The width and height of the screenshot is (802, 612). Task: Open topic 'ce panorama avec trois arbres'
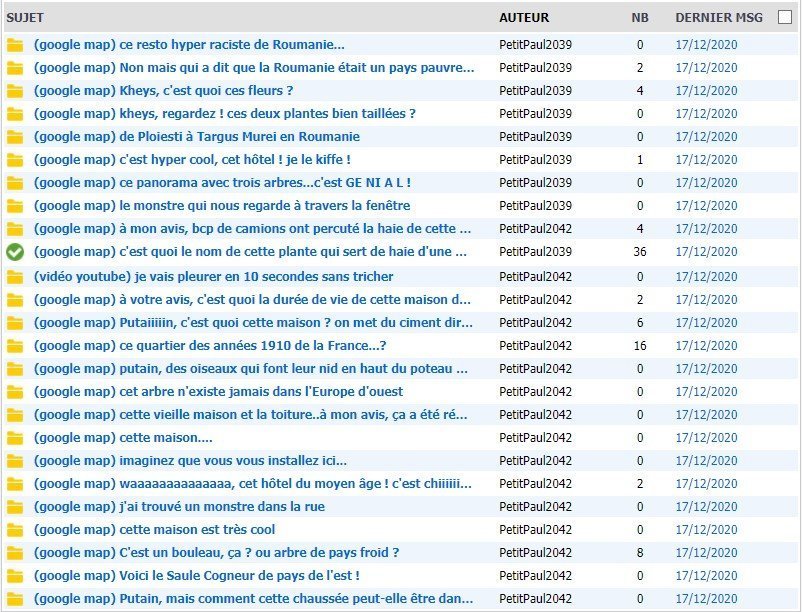click(x=222, y=183)
